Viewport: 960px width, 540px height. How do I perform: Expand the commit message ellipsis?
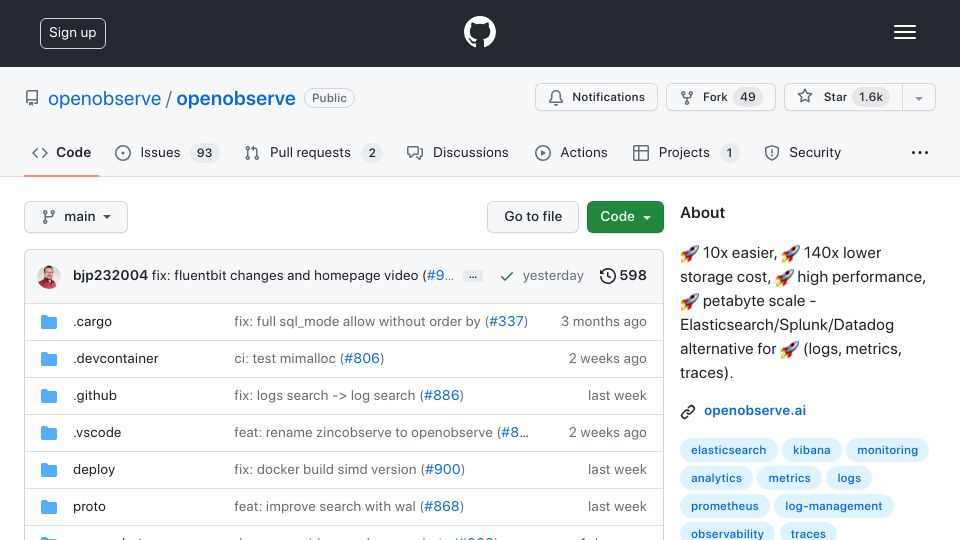coord(473,277)
